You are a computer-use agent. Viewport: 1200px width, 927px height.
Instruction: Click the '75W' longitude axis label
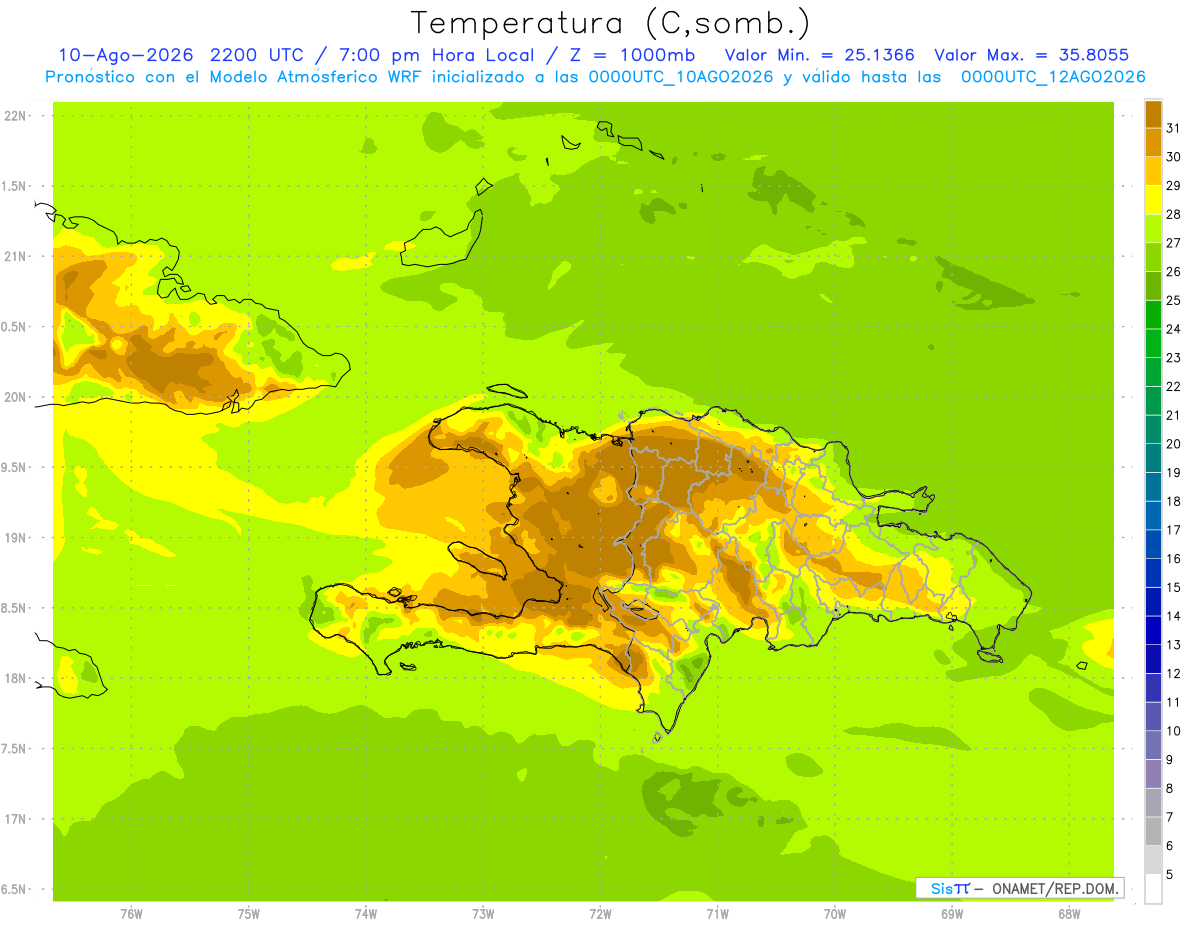click(249, 914)
